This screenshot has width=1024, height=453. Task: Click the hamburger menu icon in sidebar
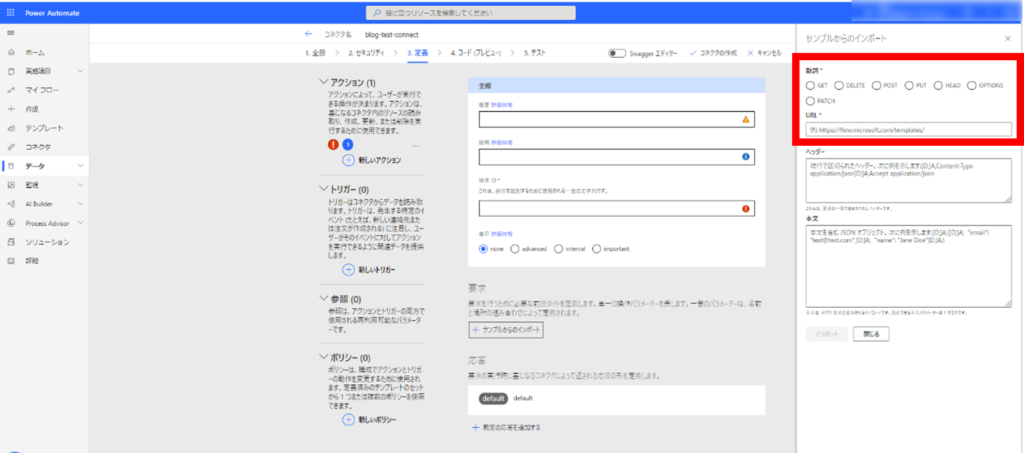(10, 33)
